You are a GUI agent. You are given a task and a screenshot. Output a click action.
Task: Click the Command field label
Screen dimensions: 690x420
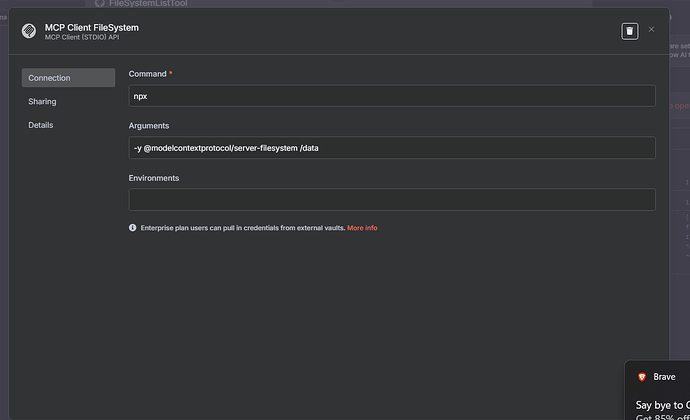click(x=147, y=74)
